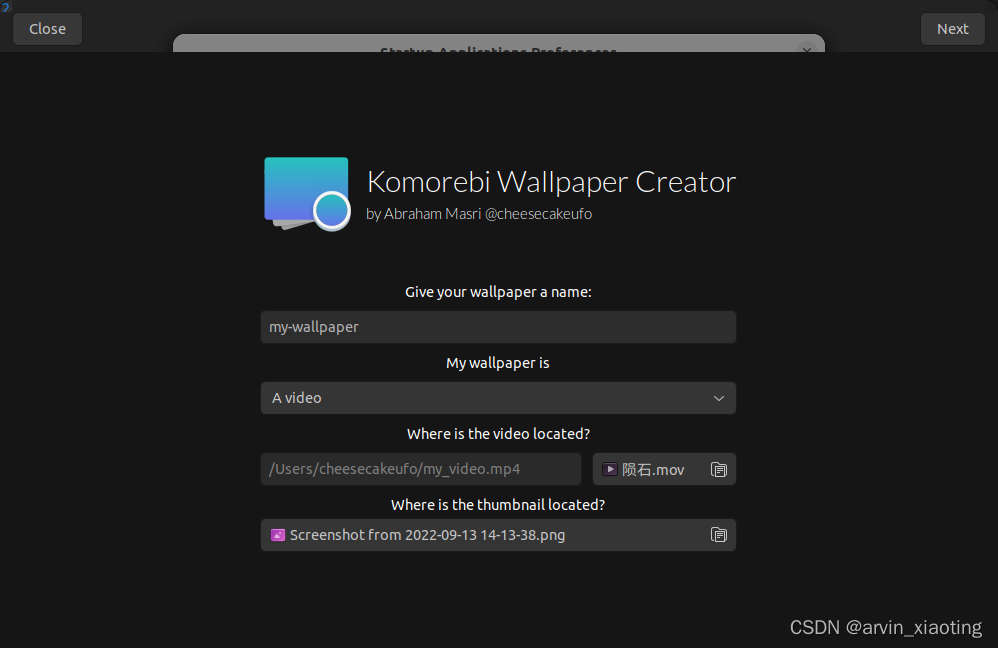The image size is (998, 648).
Task: Click the Next button
Action: [x=952, y=29]
